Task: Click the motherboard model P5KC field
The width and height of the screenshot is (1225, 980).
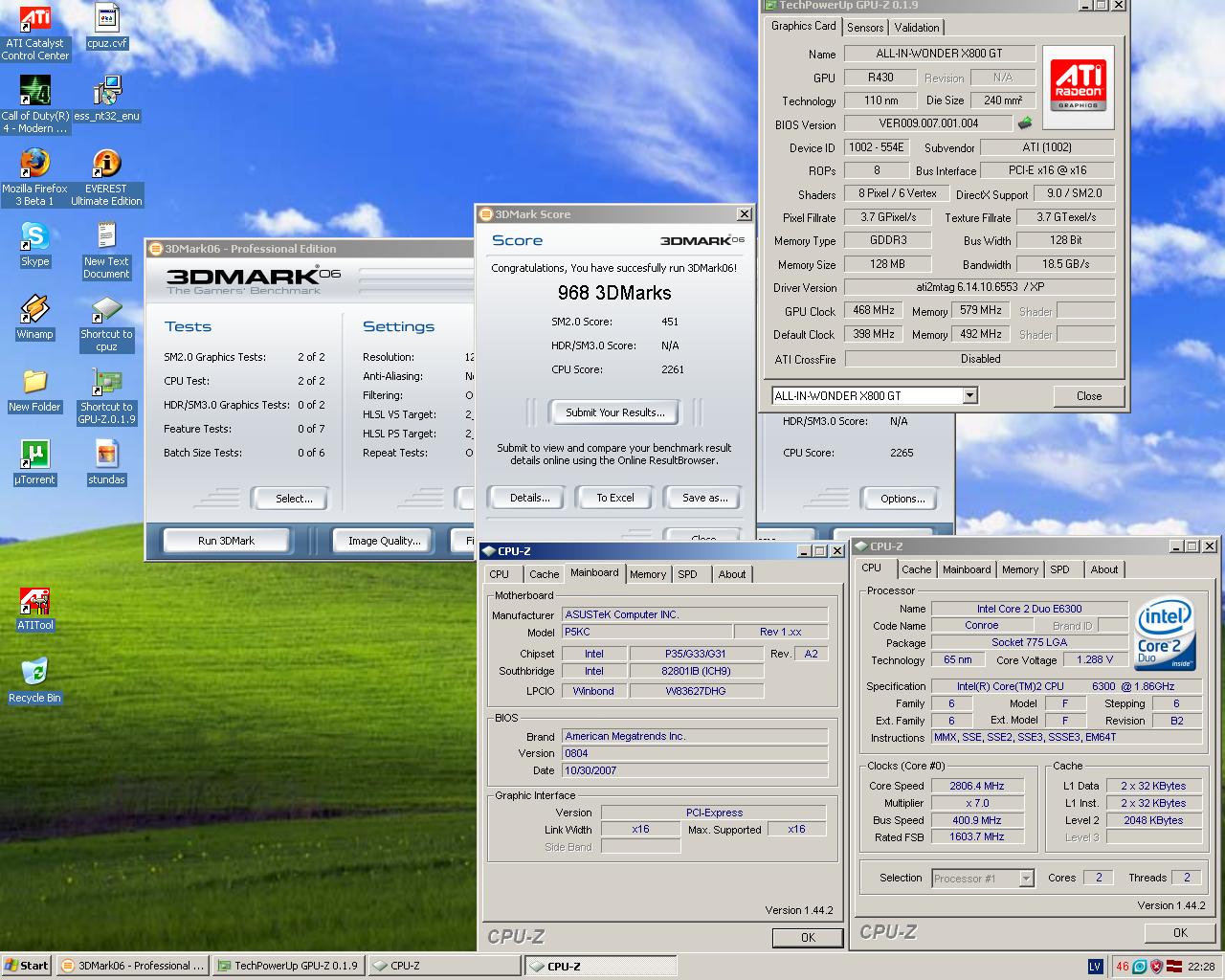Action: (647, 632)
